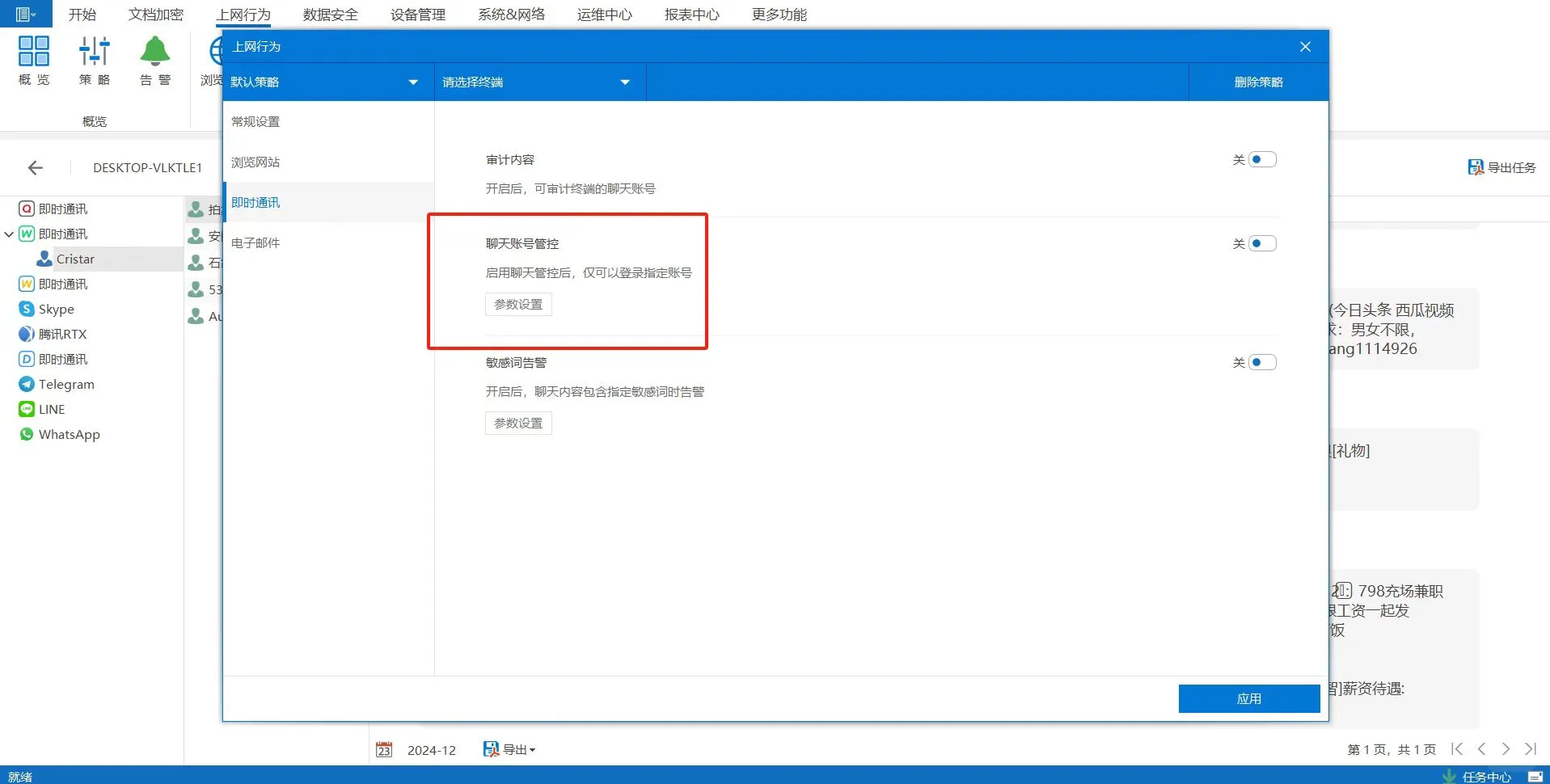Click the status bar icon right of 任务中心
Image resolution: width=1550 pixels, height=784 pixels.
click(x=1535, y=776)
